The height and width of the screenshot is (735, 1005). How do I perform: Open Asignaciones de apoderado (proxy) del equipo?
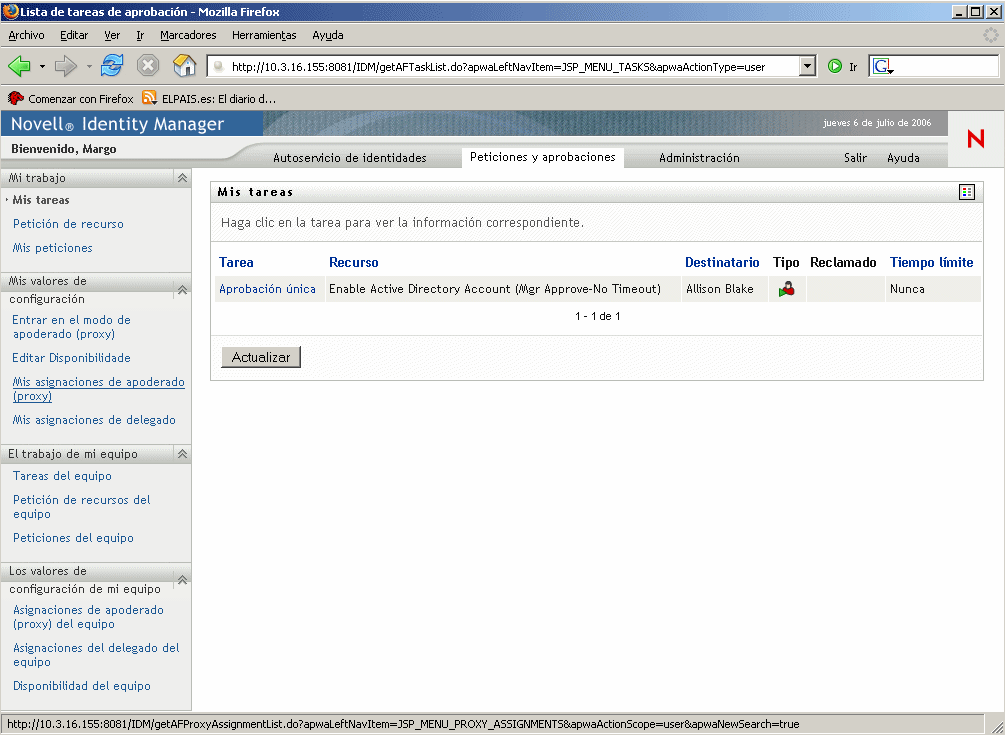(x=88, y=617)
